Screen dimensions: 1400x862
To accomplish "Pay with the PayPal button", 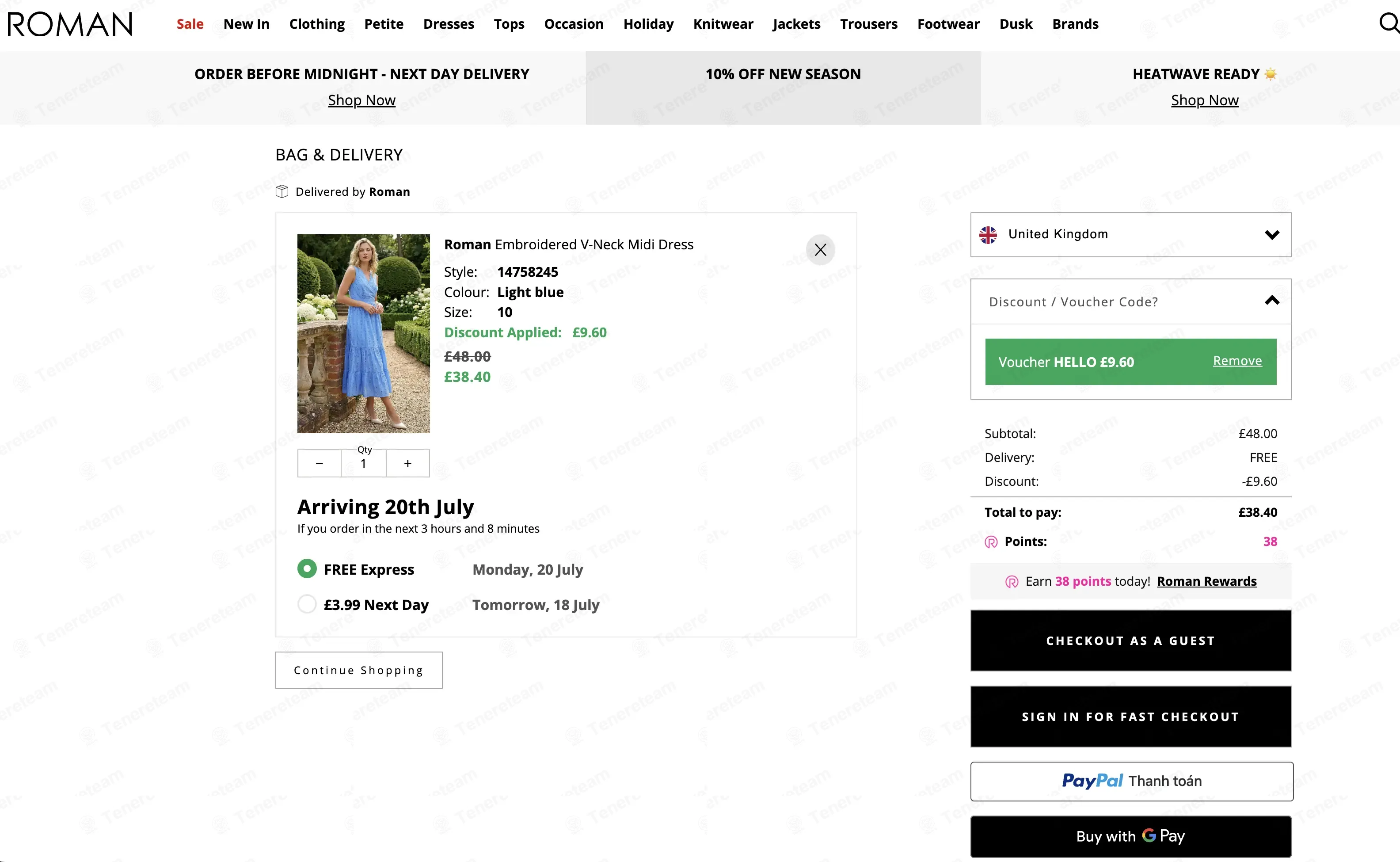I will tap(1132, 781).
